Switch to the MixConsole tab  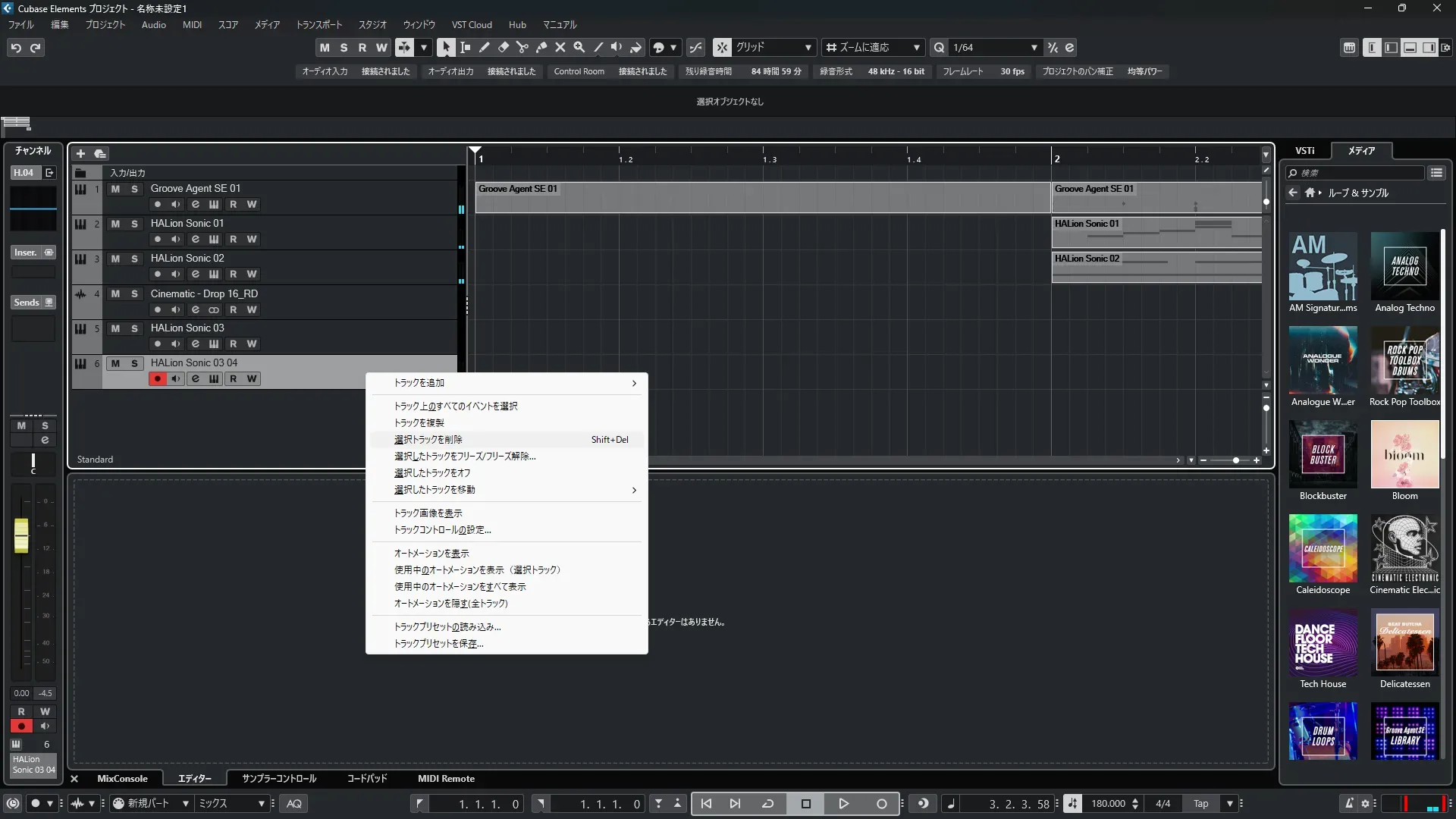[122, 778]
